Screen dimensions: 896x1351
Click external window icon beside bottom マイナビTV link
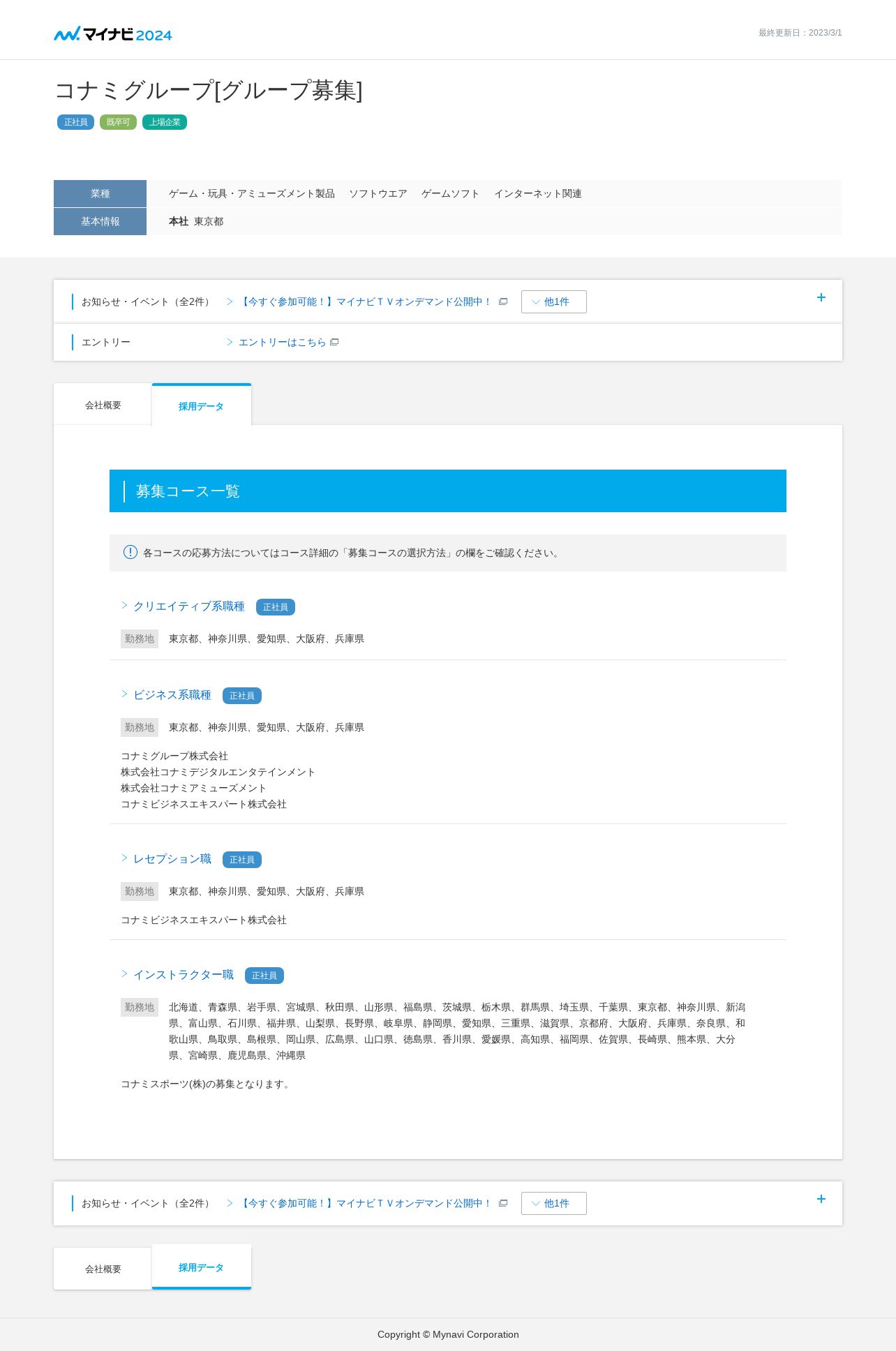pyautogui.click(x=503, y=1203)
